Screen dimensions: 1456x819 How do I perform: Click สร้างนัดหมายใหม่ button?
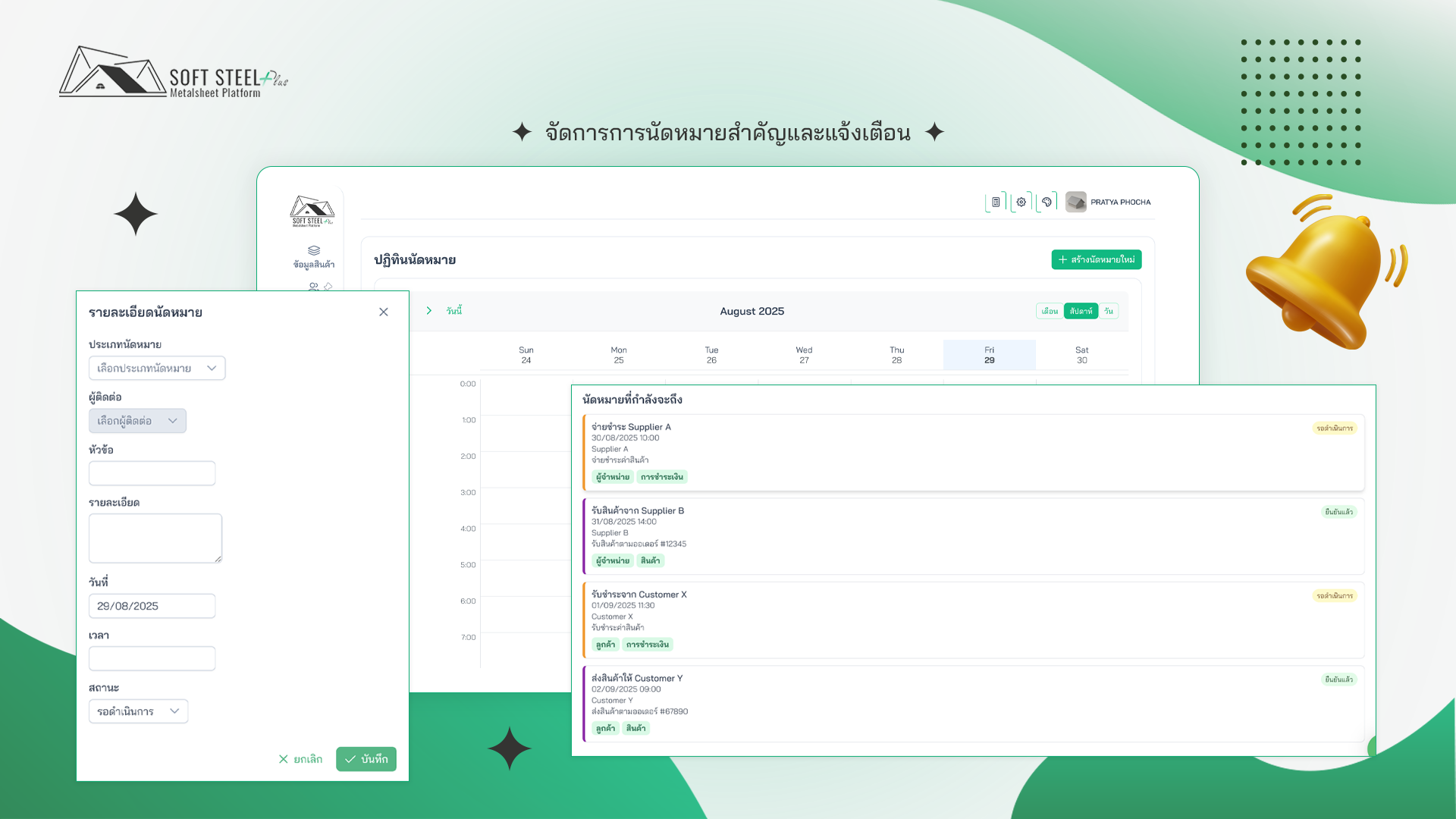(x=1096, y=259)
